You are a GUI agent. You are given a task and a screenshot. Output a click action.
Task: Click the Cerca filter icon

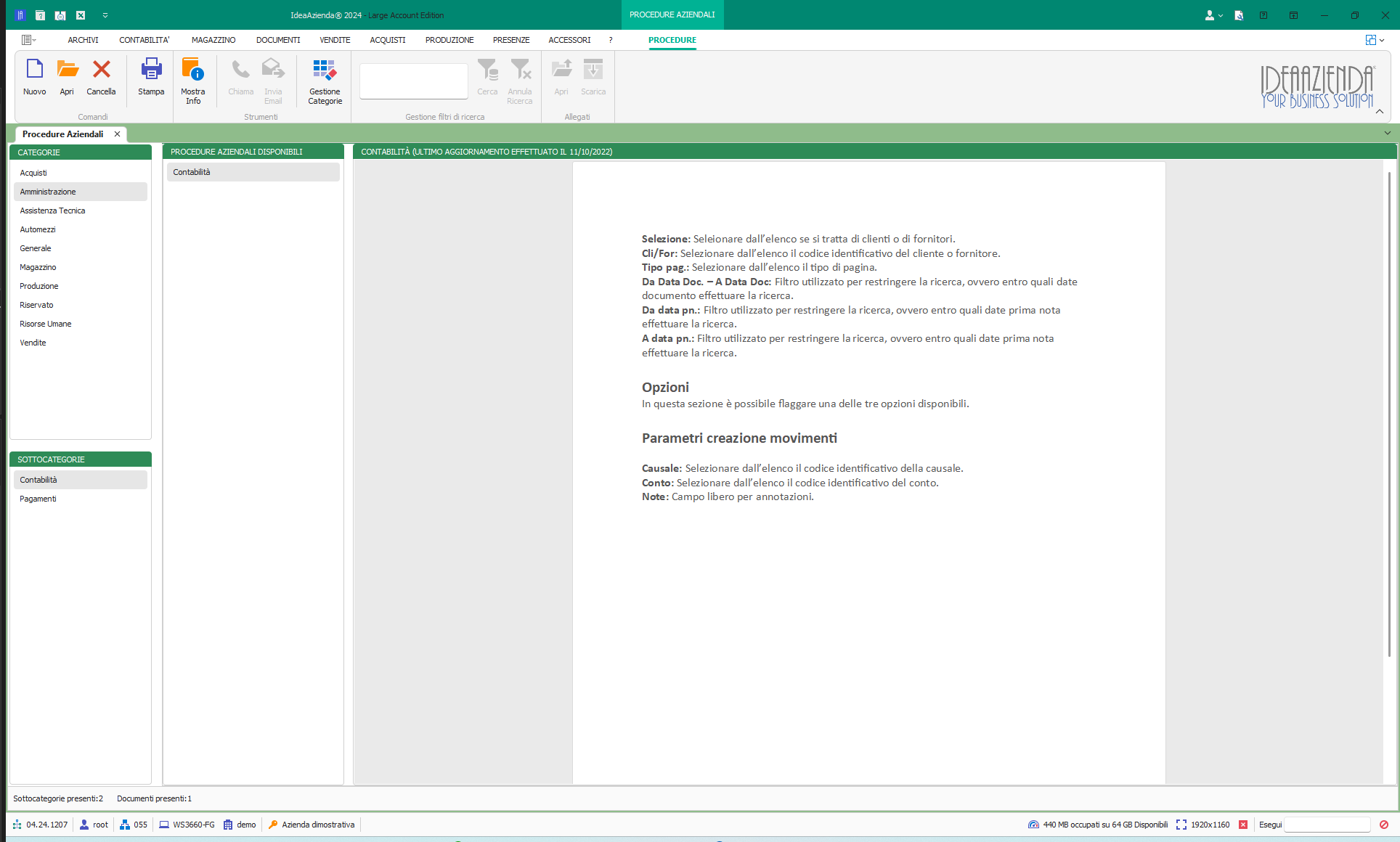tap(487, 69)
